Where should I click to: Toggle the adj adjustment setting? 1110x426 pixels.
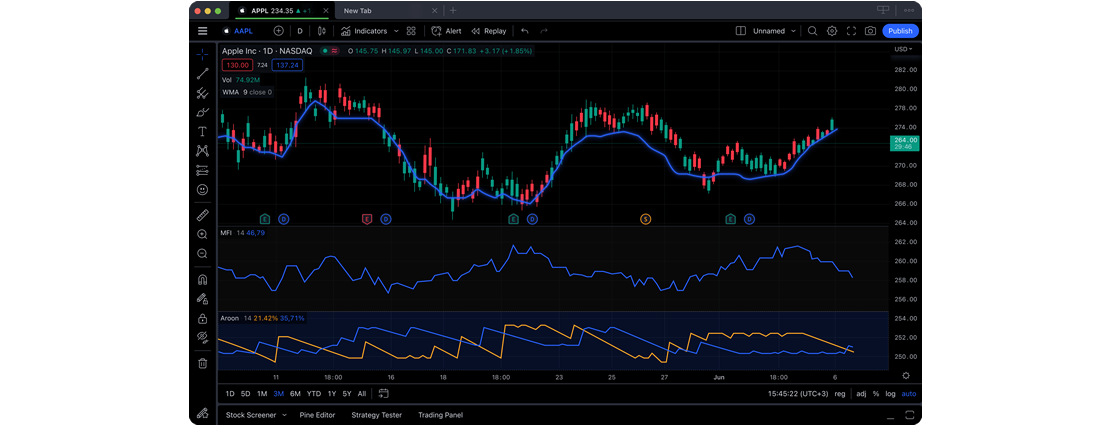[861, 394]
